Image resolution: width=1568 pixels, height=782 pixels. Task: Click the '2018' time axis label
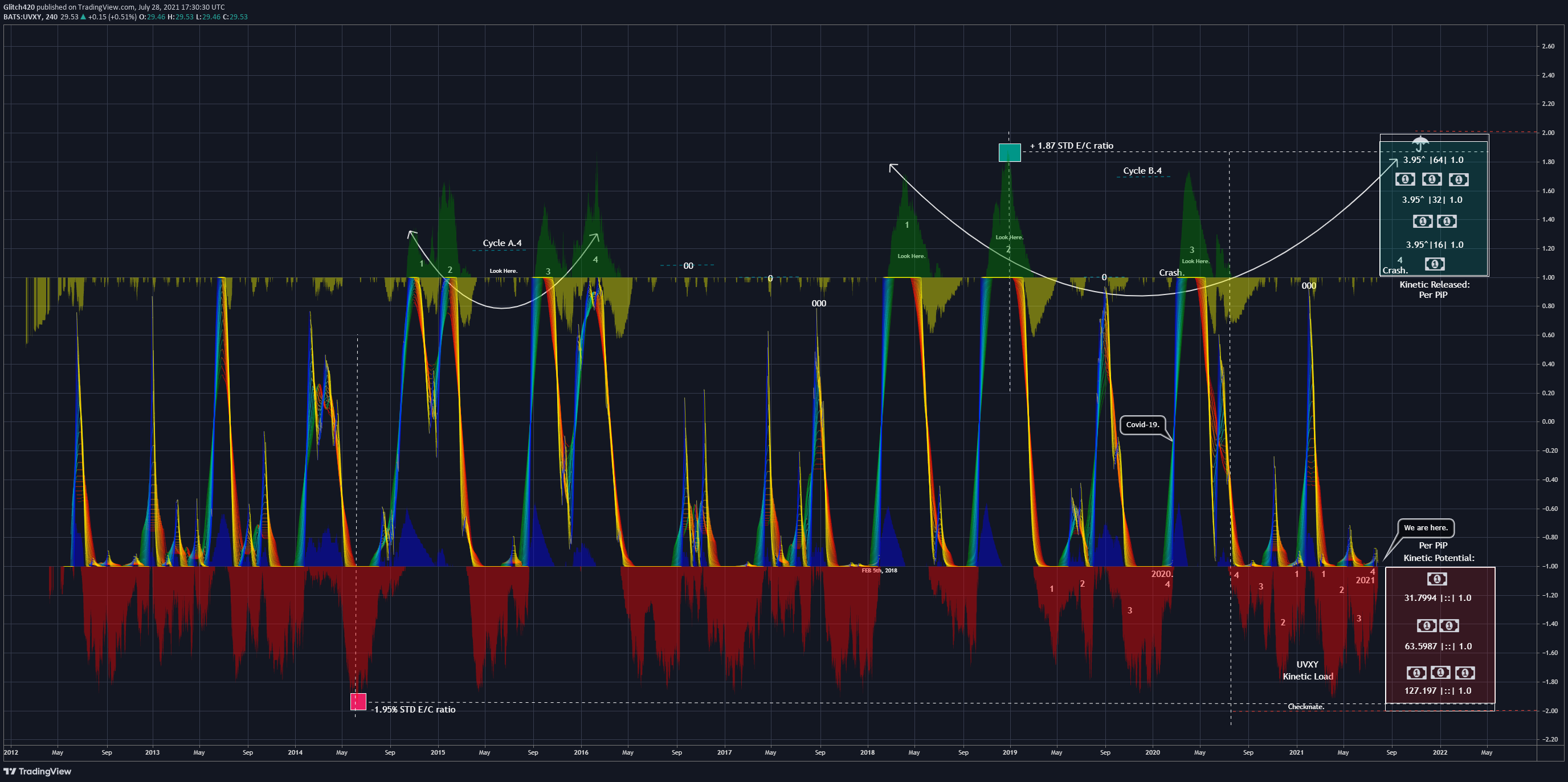(x=867, y=753)
